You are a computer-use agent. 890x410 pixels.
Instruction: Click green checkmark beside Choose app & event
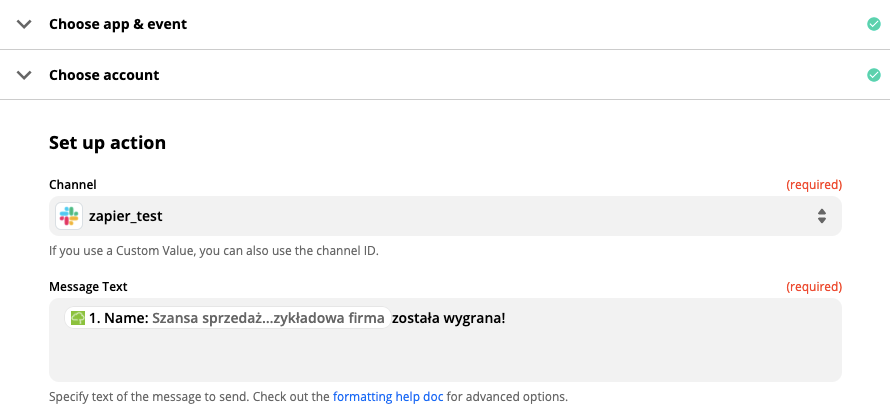point(874,24)
